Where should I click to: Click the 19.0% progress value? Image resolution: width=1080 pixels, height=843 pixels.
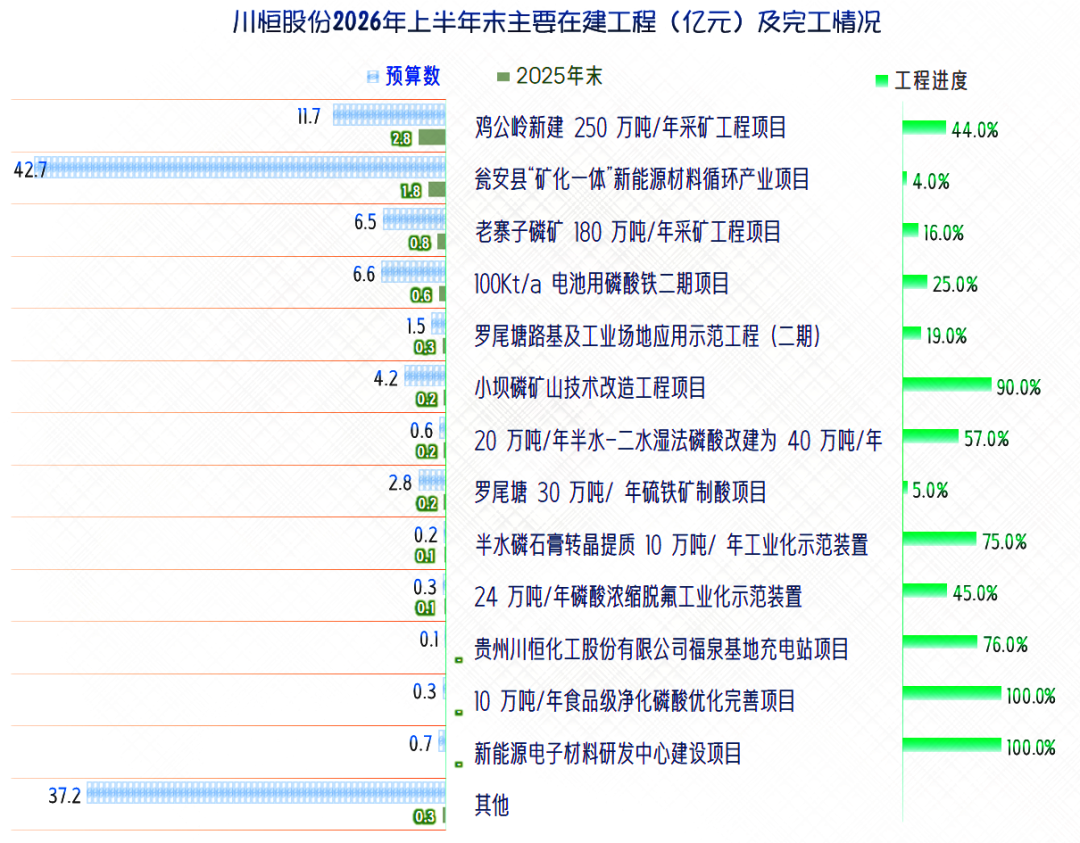tap(946, 336)
